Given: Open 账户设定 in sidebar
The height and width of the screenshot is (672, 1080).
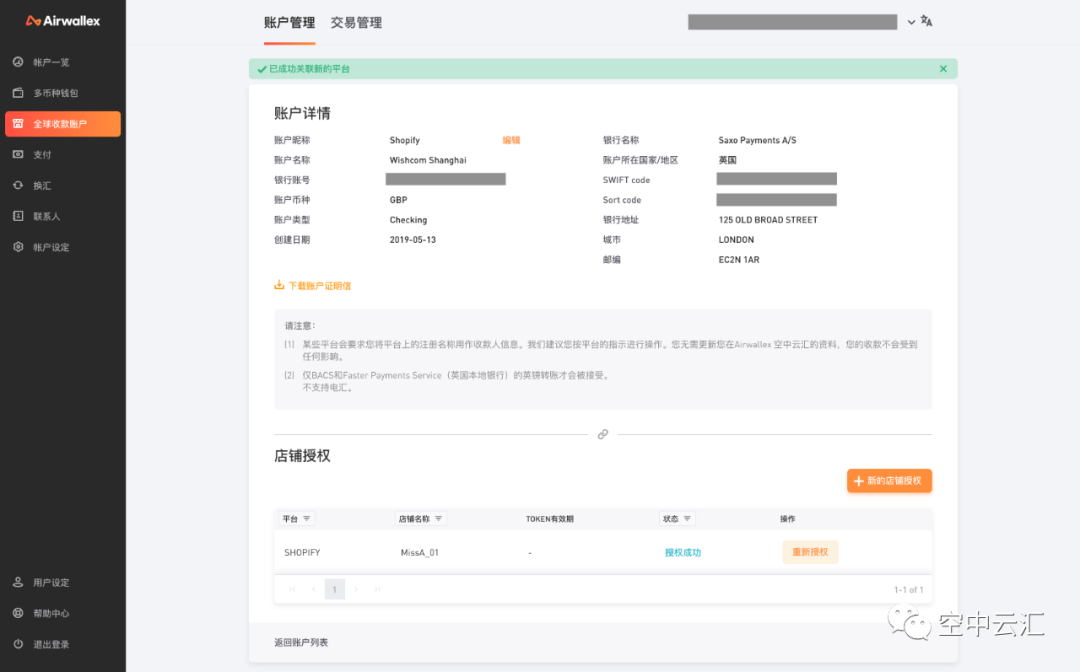Looking at the screenshot, I should pyautogui.click(x=50, y=247).
